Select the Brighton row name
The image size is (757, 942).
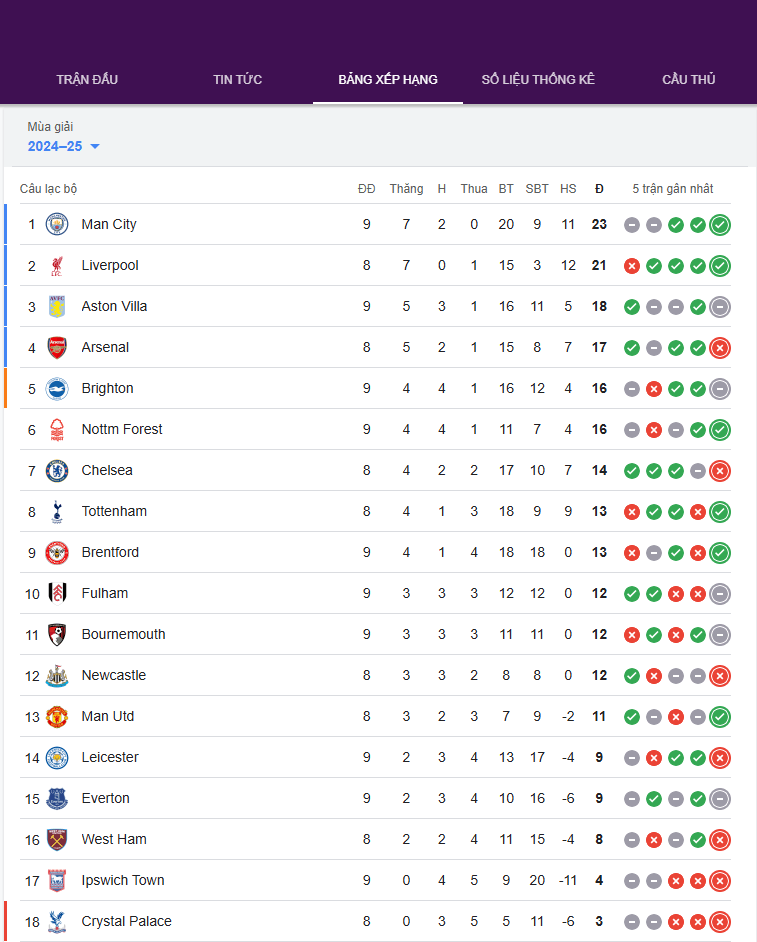pos(108,388)
